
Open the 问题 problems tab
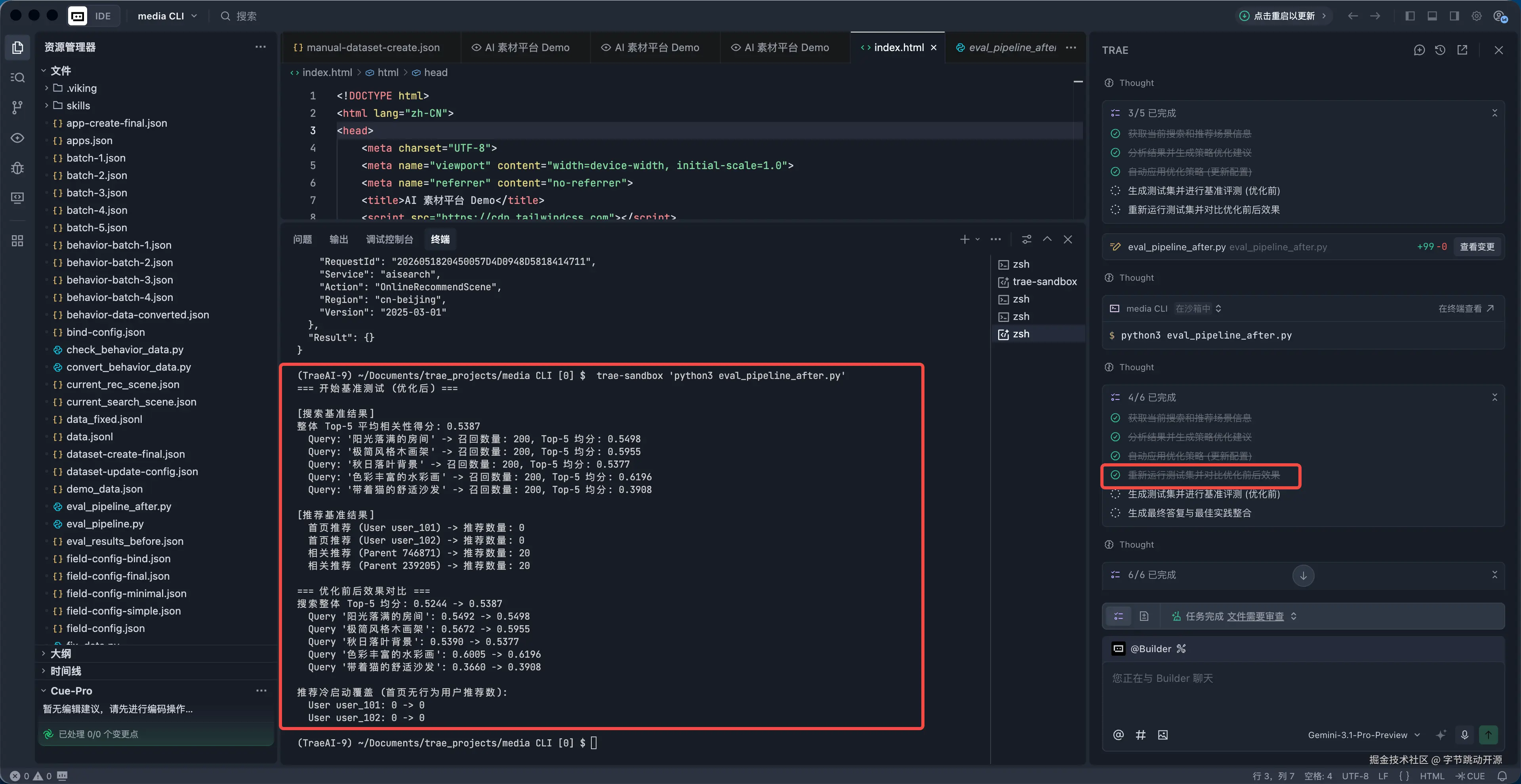click(x=302, y=239)
